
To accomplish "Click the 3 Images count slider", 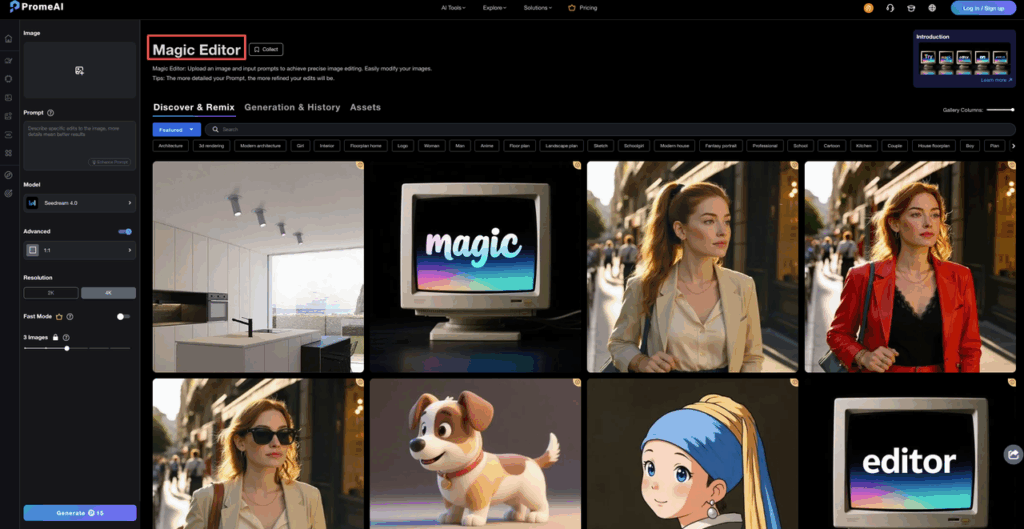I will click(77, 348).
